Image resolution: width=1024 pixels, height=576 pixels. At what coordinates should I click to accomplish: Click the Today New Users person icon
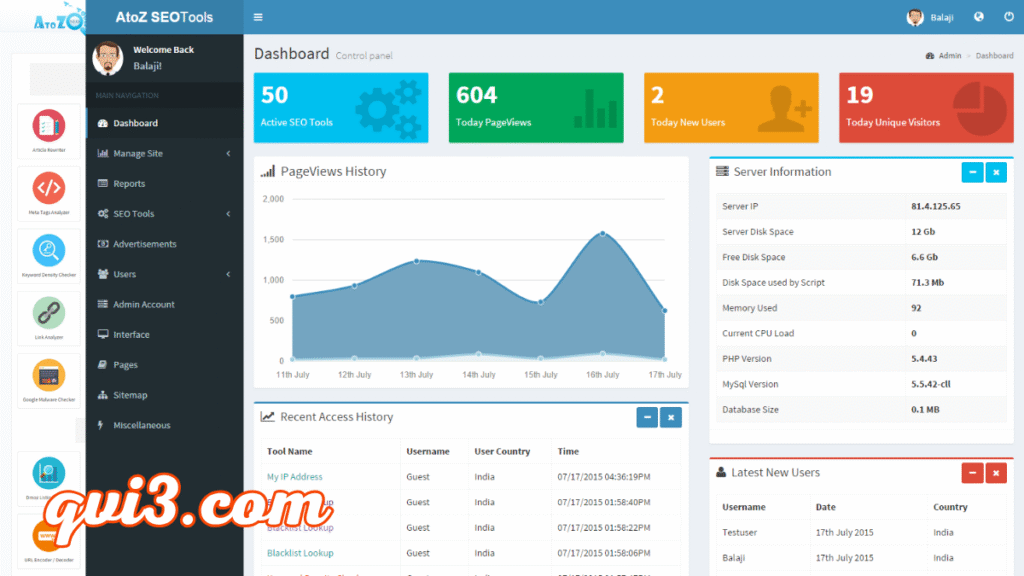[x=784, y=108]
